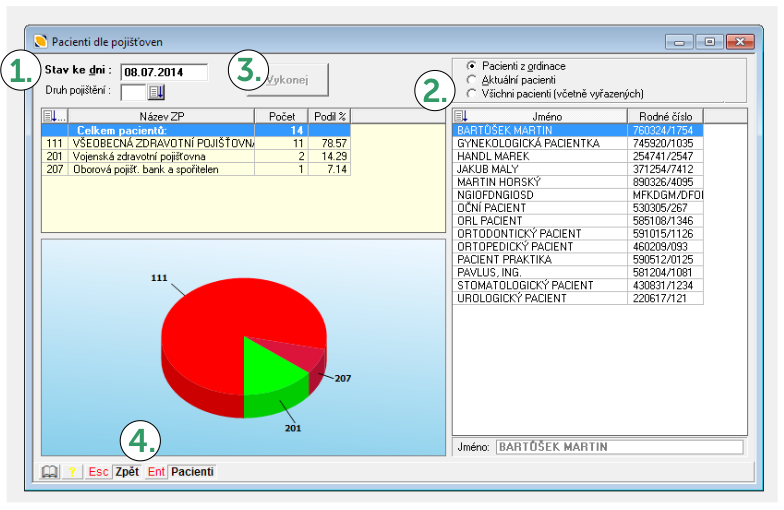Select patient HANDL MAREK in list
The width and height of the screenshot is (784, 510).
coord(490,157)
